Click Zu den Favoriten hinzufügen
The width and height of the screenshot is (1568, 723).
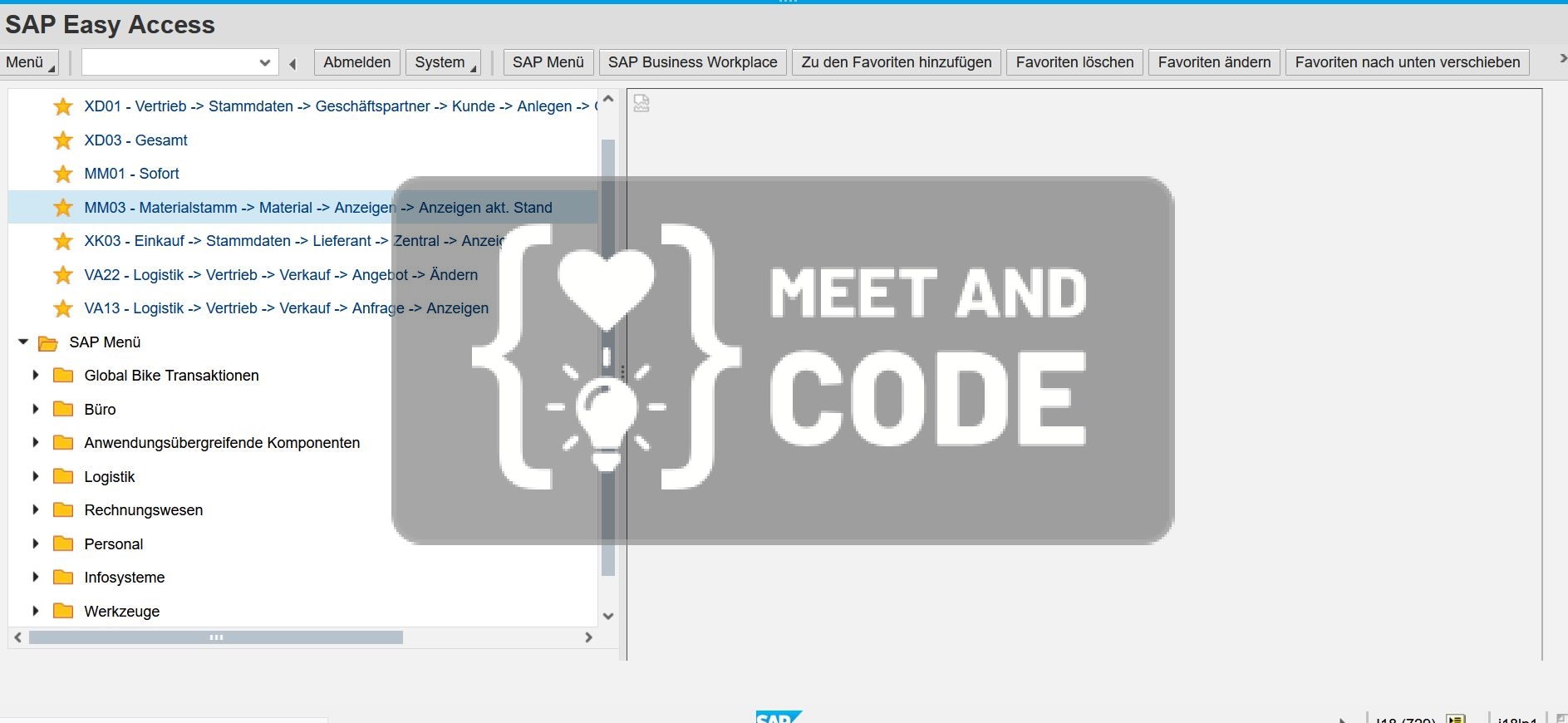click(x=897, y=62)
